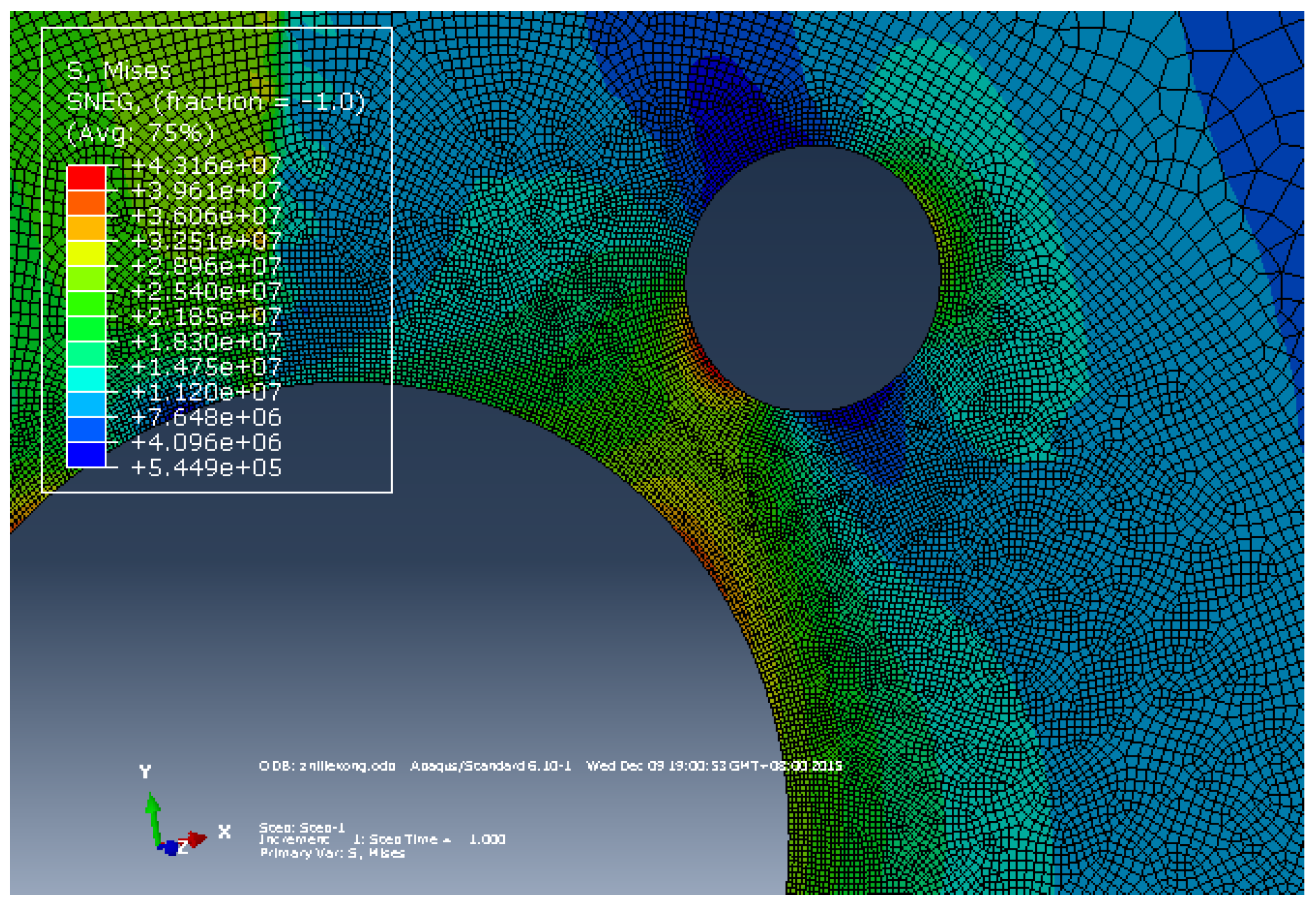Click the cyan legend color band
The width and height of the screenshot is (1316, 906).
[x=86, y=380]
